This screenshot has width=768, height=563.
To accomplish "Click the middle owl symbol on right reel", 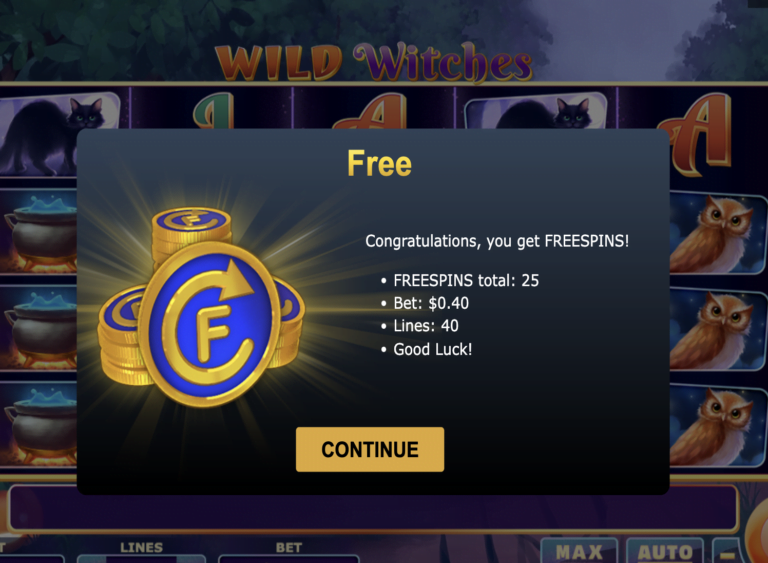I will tap(718, 329).
